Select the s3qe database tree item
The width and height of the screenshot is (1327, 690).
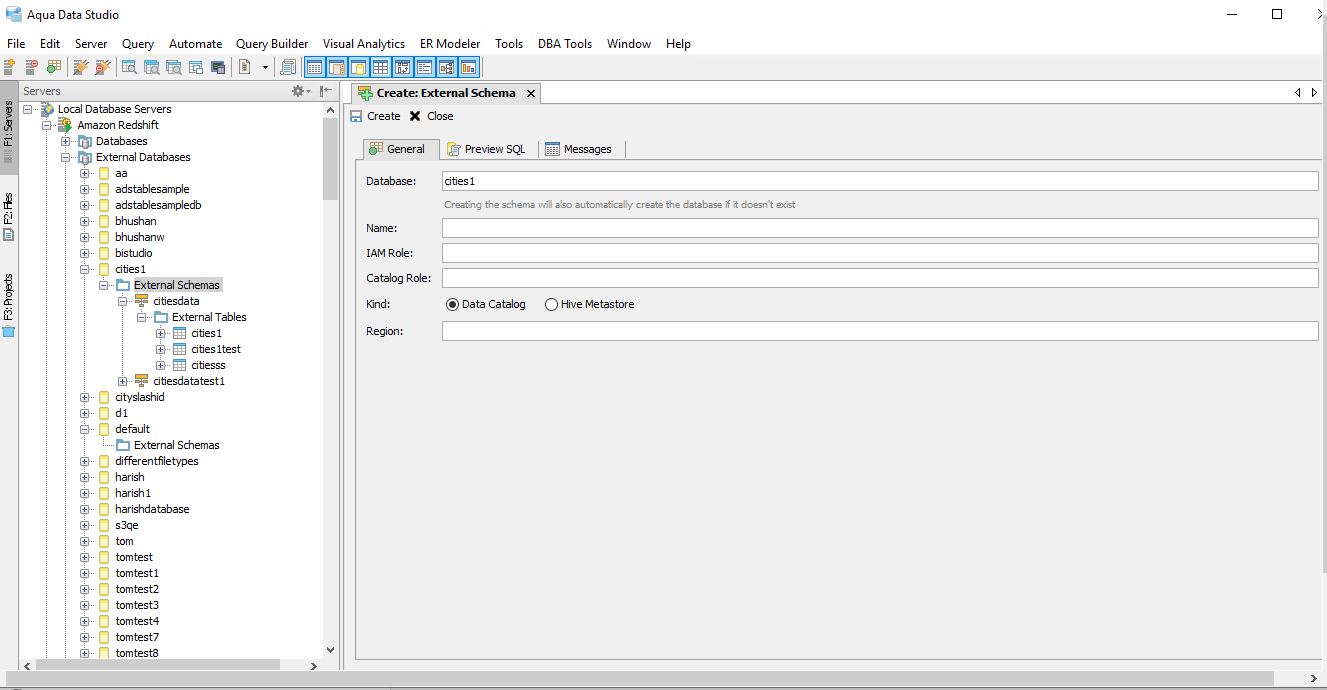click(126, 525)
